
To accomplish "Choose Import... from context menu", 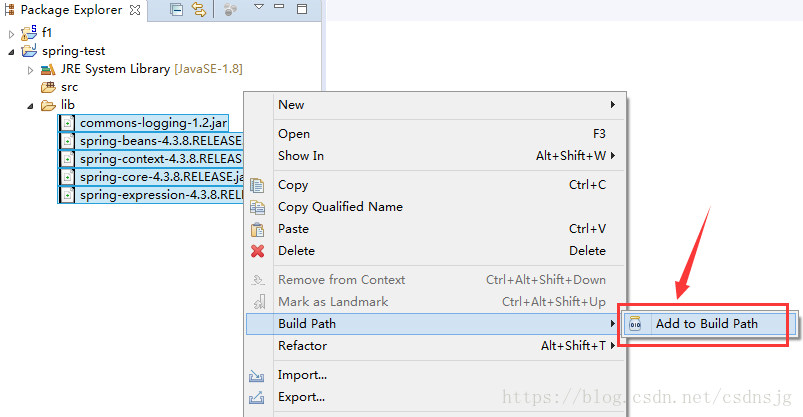I will [x=435, y=375].
